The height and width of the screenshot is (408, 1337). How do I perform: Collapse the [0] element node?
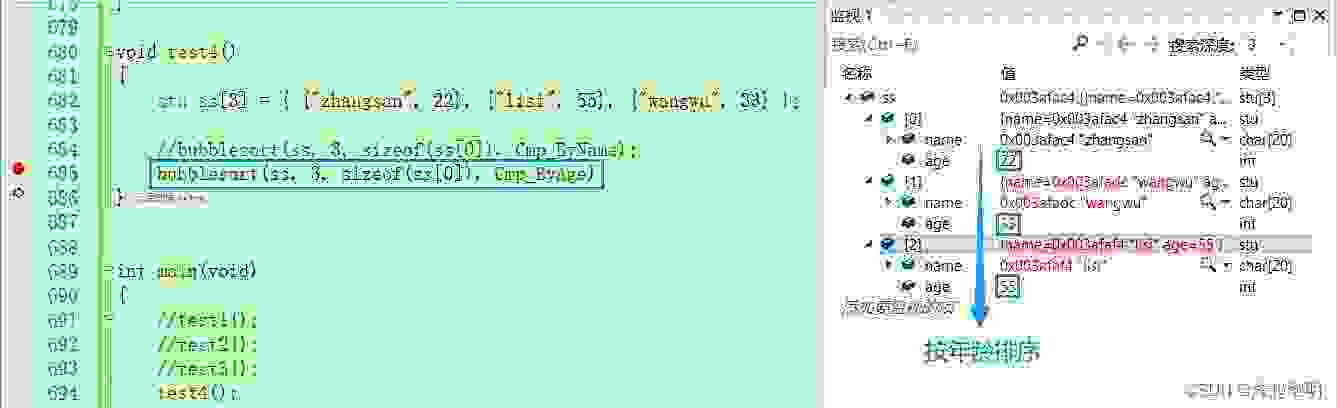pos(870,118)
